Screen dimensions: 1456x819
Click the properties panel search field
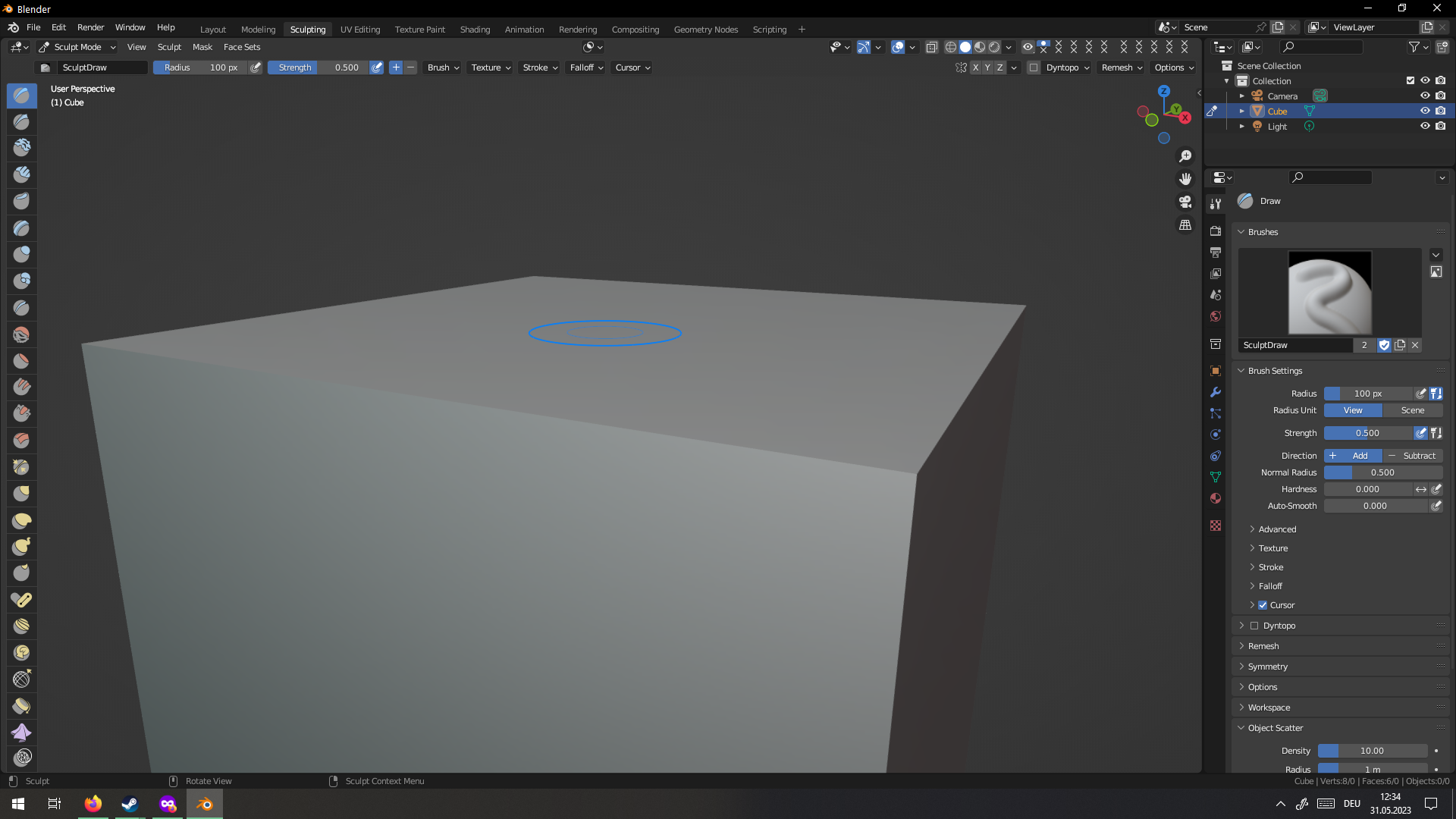1330,177
